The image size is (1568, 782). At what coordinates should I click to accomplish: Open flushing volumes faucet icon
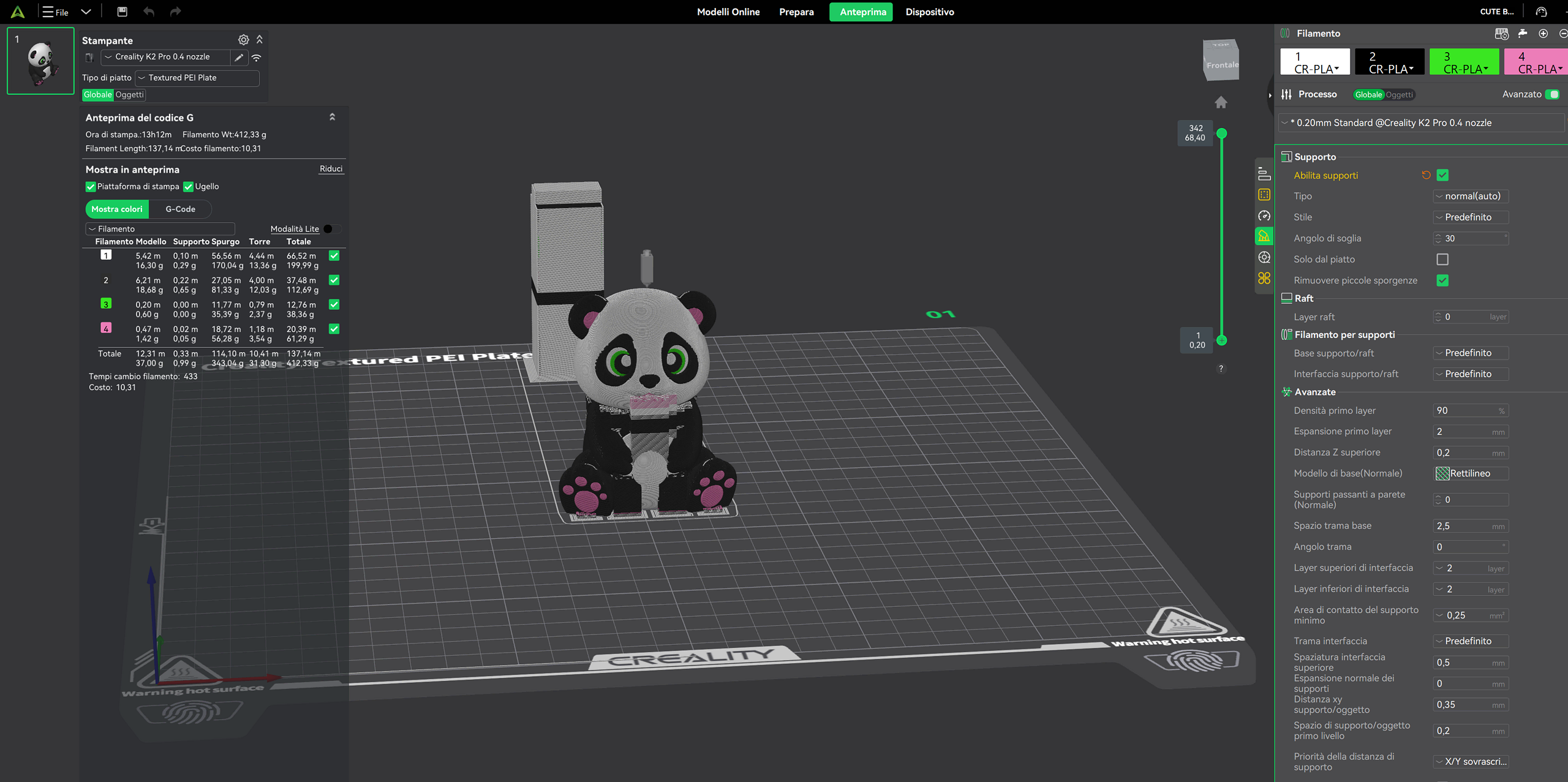(1523, 34)
